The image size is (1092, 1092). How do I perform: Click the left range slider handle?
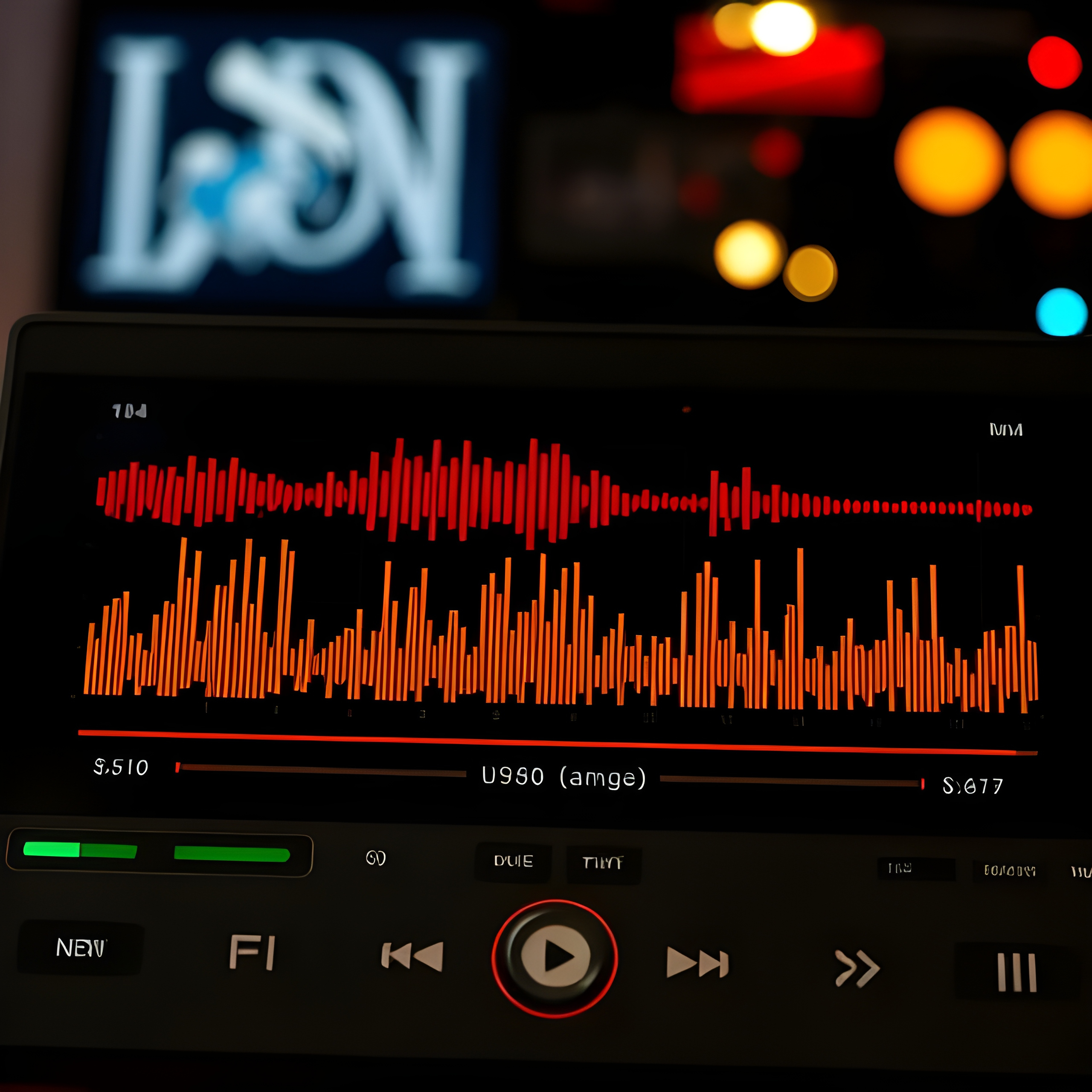point(177,767)
